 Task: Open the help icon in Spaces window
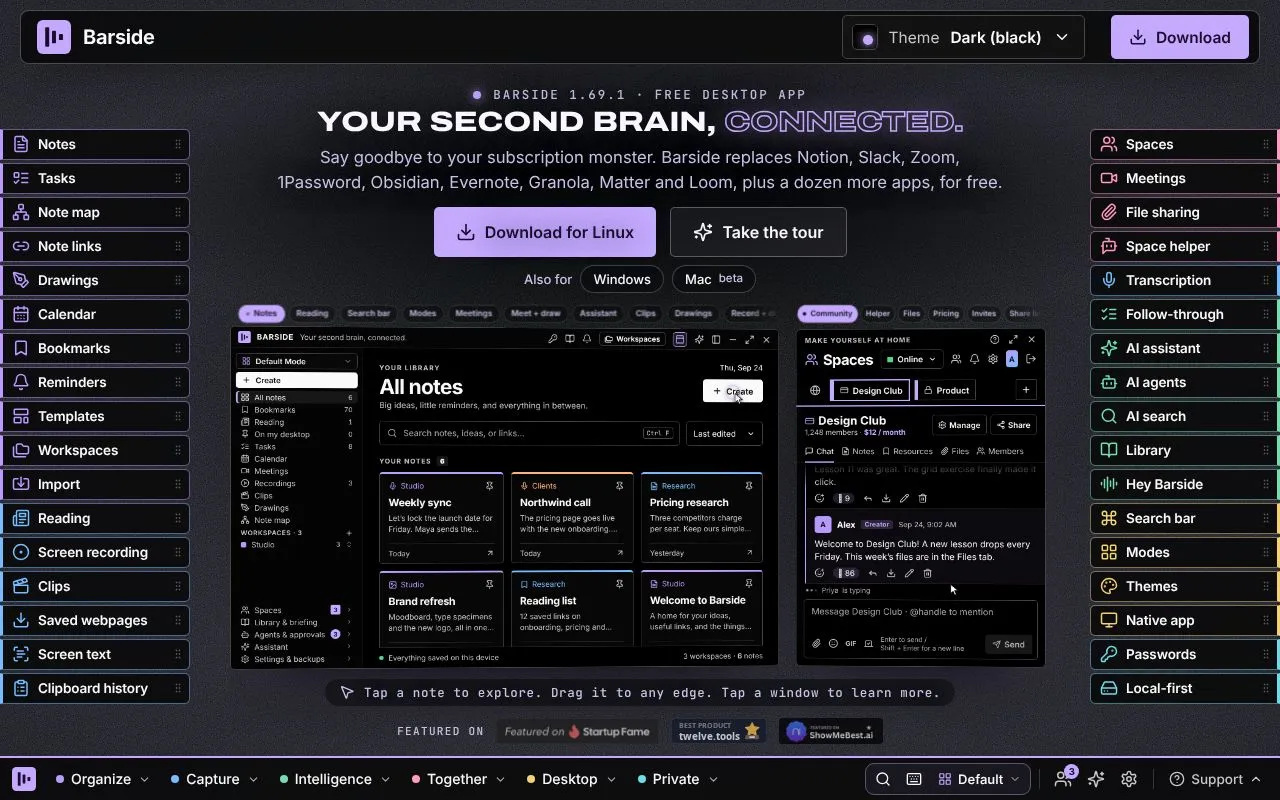point(995,340)
